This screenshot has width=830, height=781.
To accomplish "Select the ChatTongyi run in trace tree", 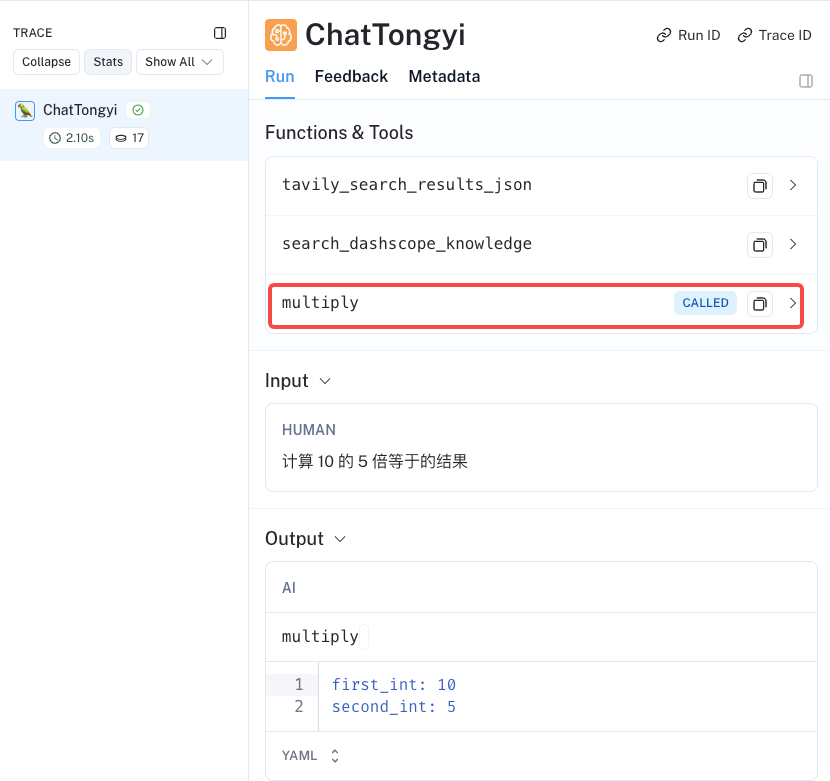I will click(x=124, y=124).
